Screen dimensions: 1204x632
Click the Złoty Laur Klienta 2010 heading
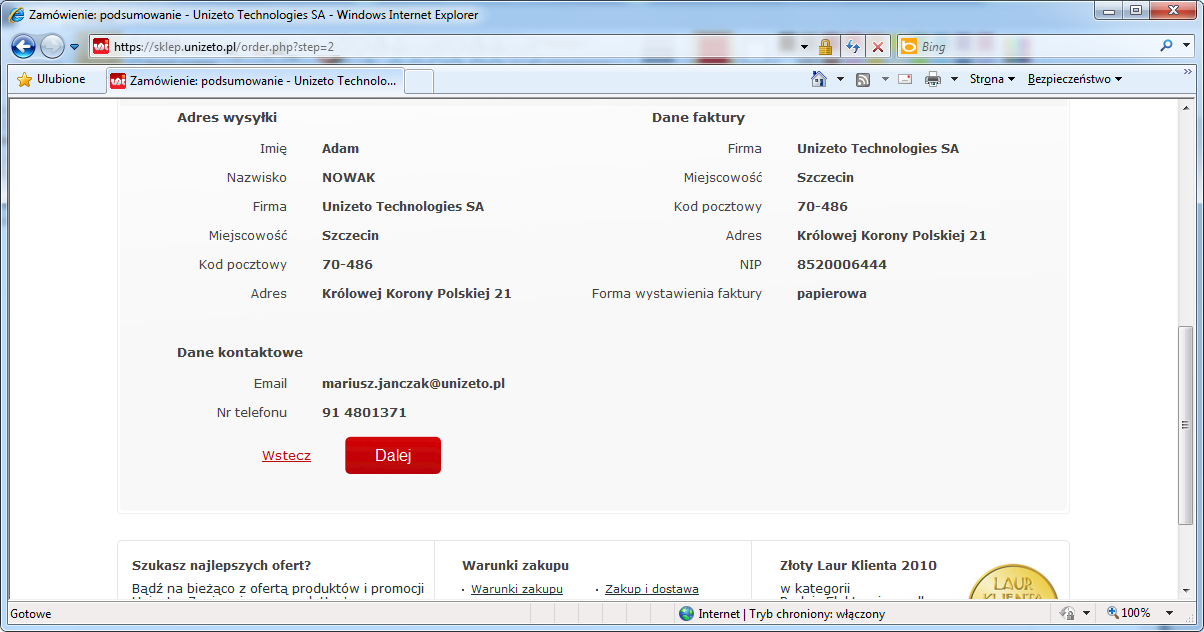click(x=859, y=566)
